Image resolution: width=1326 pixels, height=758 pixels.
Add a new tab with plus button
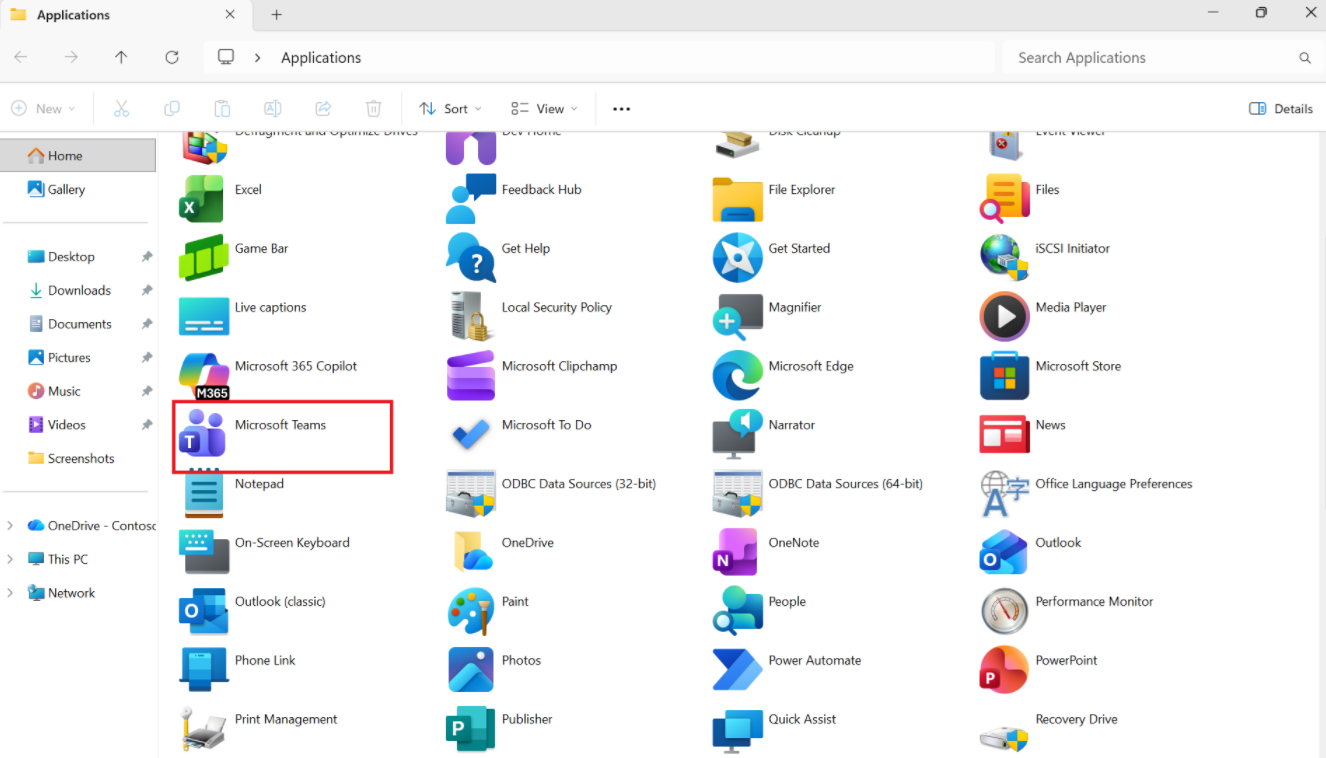pyautogui.click(x=277, y=15)
